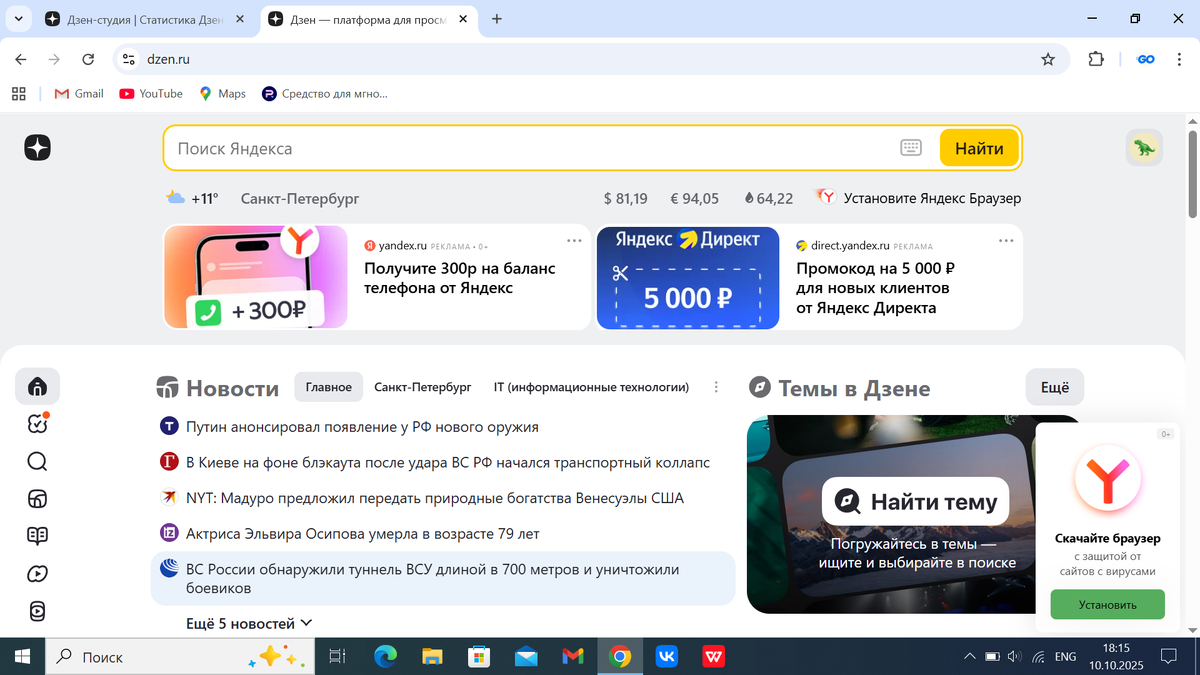
Task: Open the articles feed icon in the sidebar
Action: tap(37, 498)
